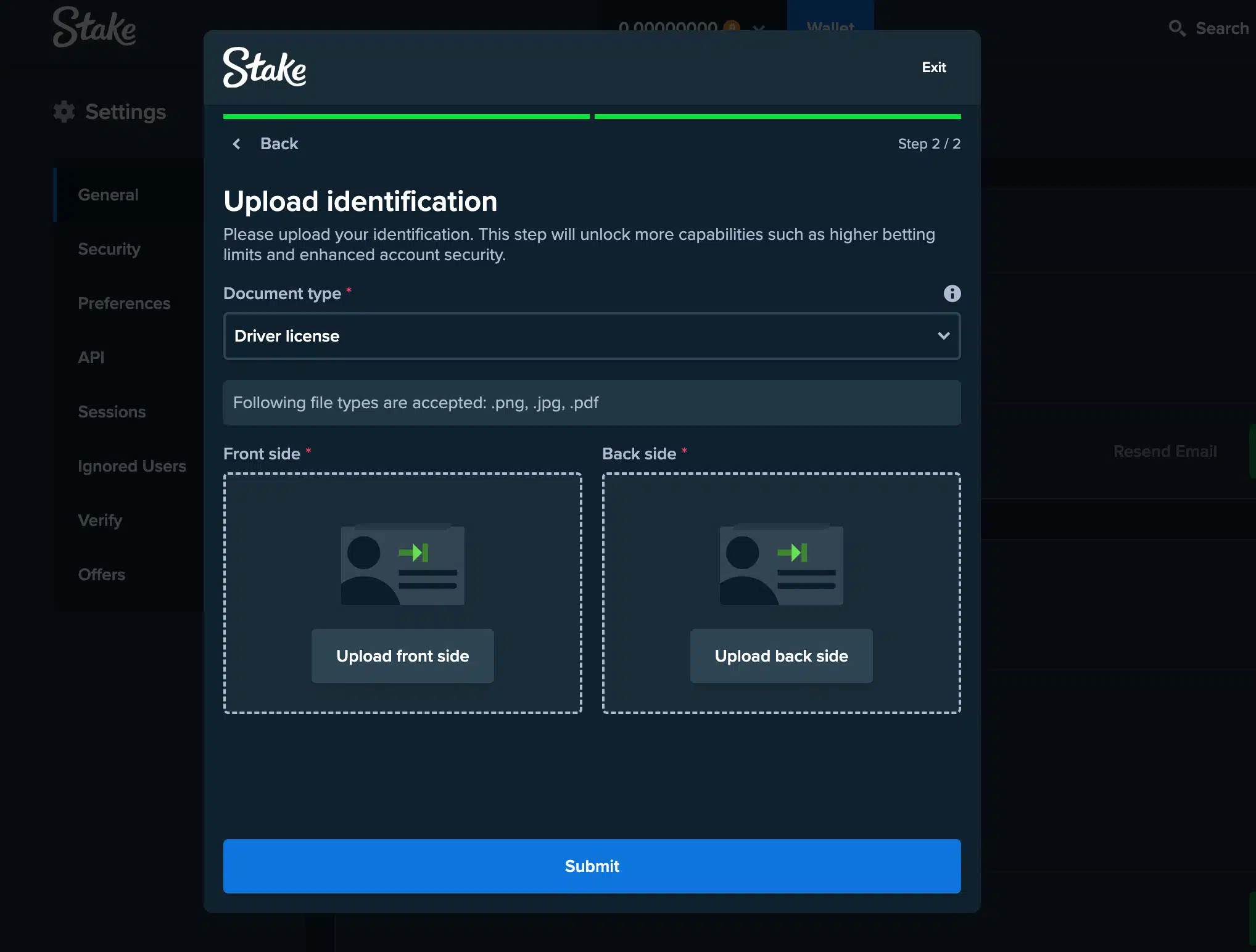Viewport: 1256px width, 952px height.
Task: Click the Settings gear icon in the background page
Action: pos(64,112)
